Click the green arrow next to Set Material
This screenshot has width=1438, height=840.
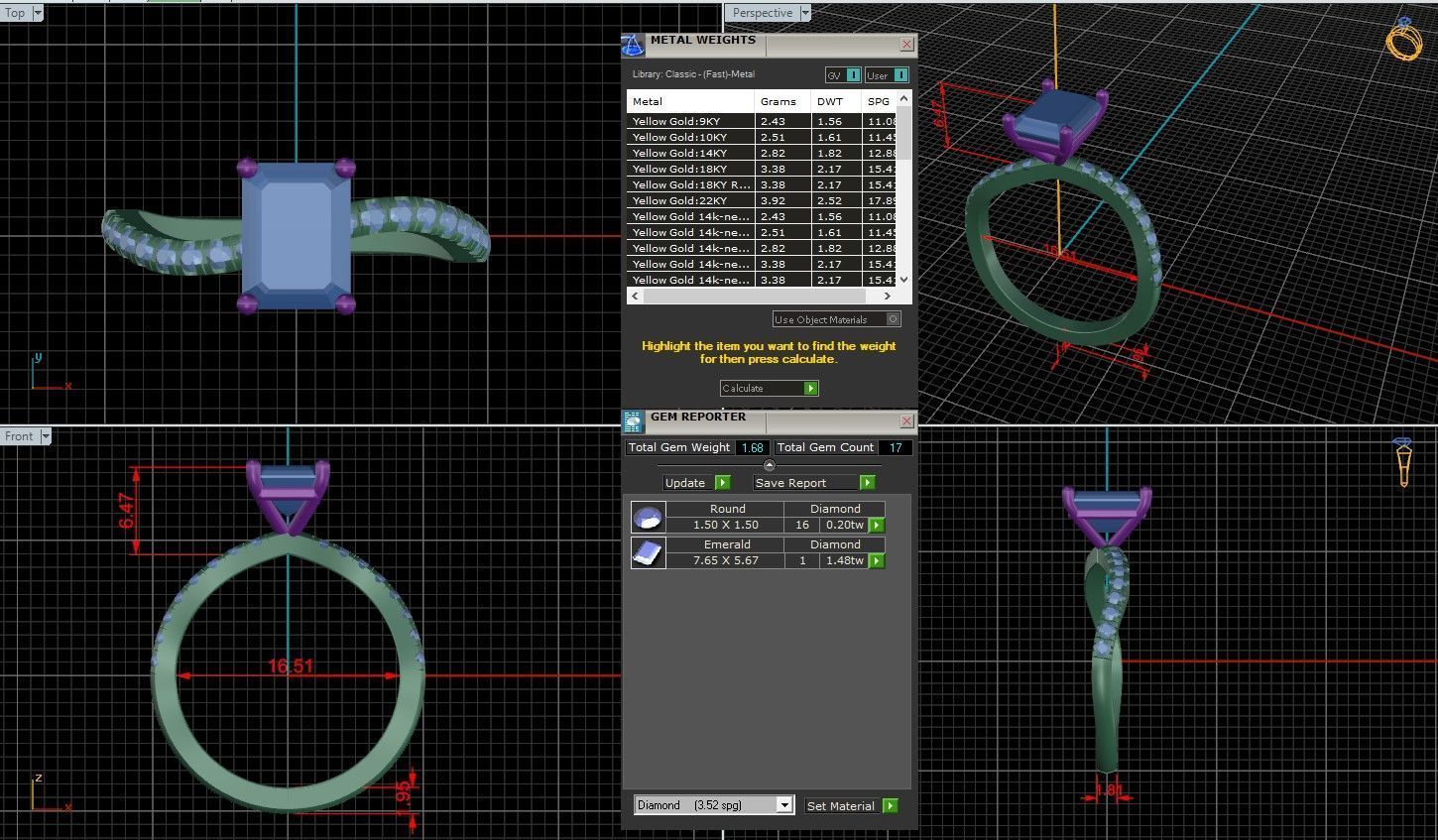(x=890, y=806)
